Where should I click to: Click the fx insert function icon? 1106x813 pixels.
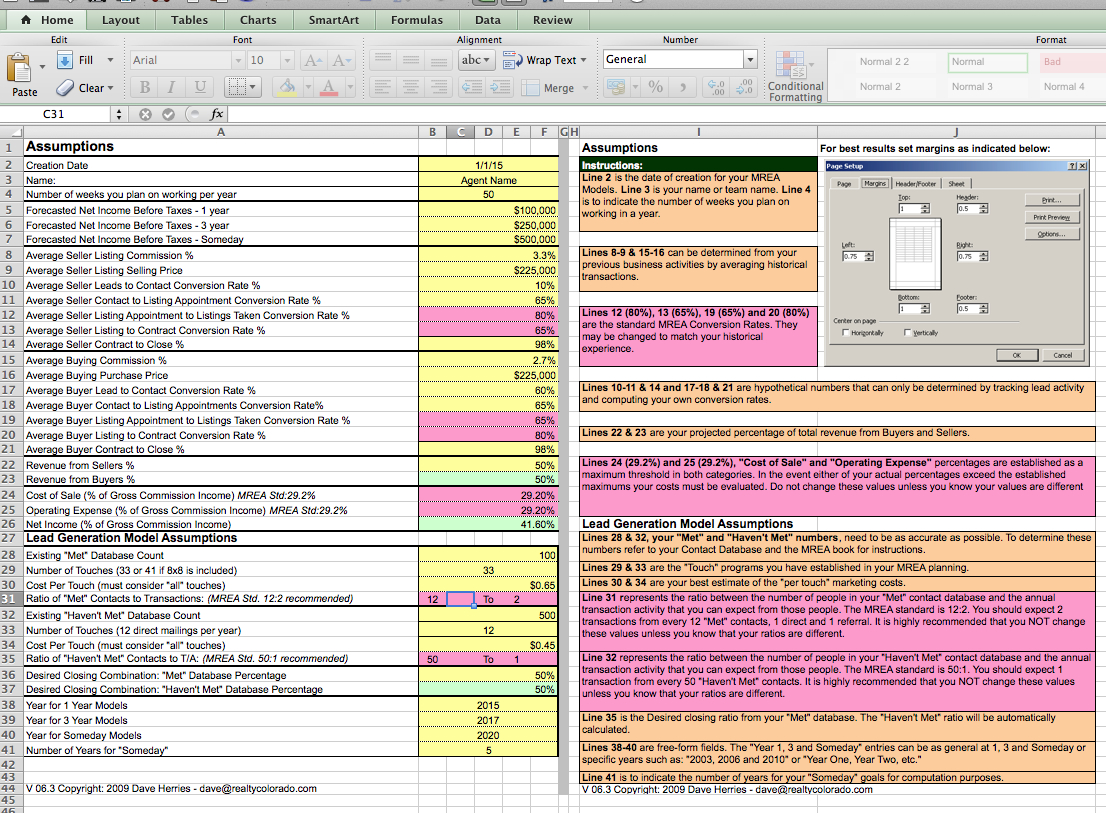tap(217, 114)
